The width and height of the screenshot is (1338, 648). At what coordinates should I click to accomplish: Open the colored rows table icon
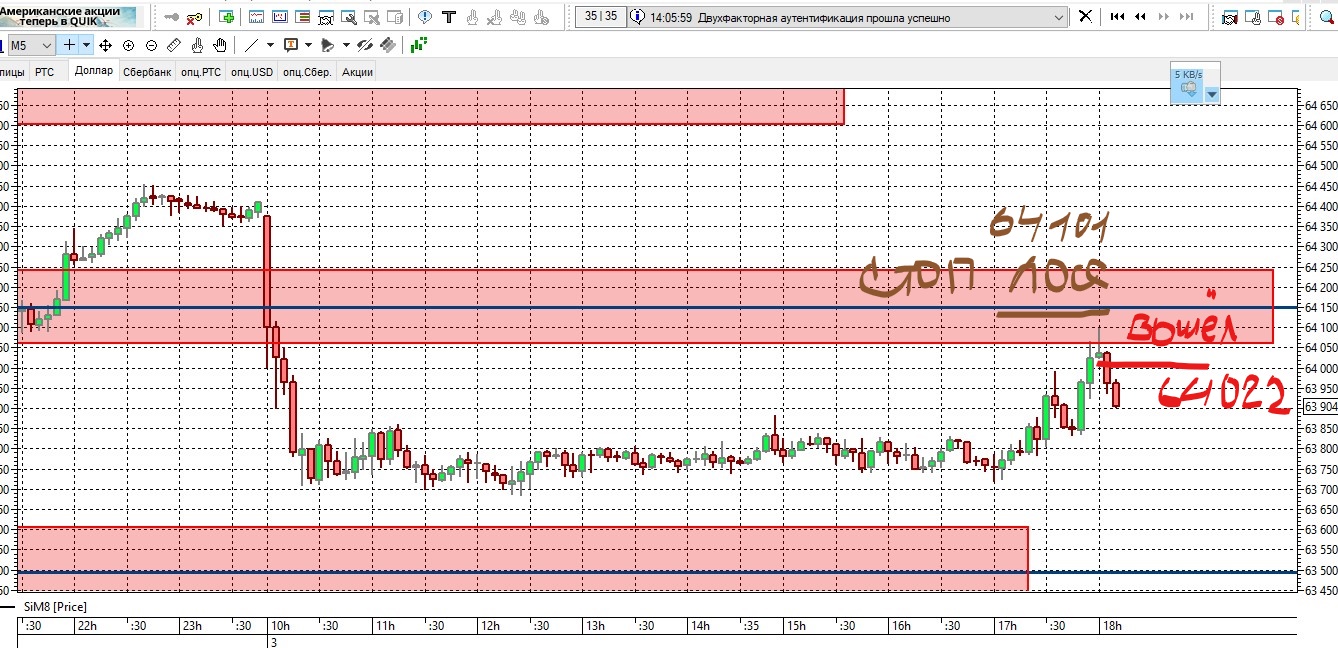(302, 17)
